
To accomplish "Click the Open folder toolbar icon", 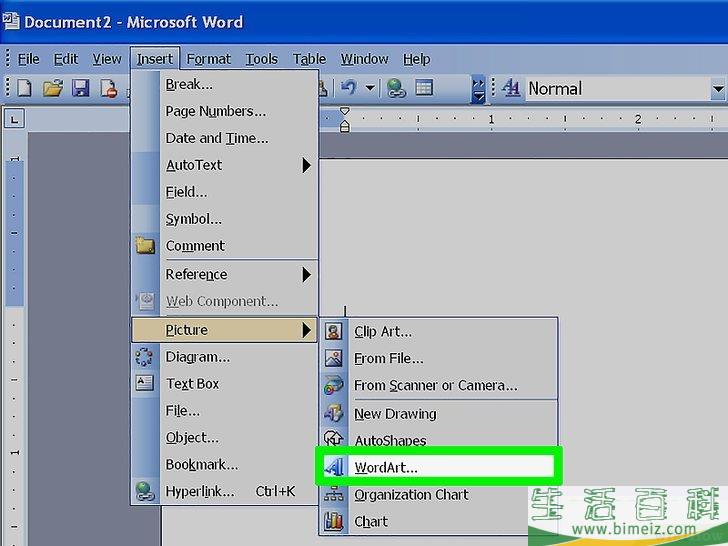I will 53,88.
